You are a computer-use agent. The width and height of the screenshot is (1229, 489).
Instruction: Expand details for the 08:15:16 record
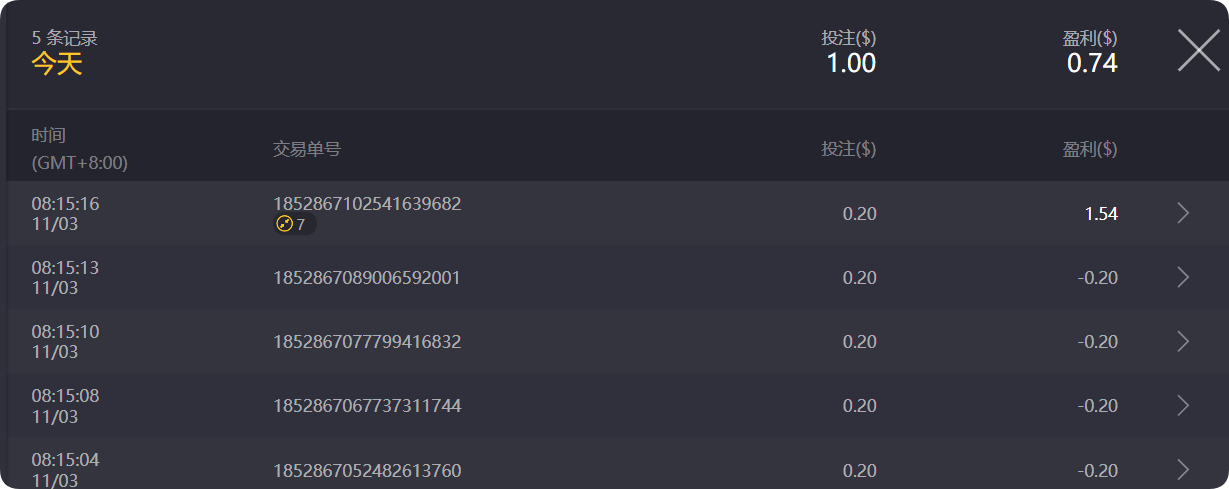(1183, 213)
